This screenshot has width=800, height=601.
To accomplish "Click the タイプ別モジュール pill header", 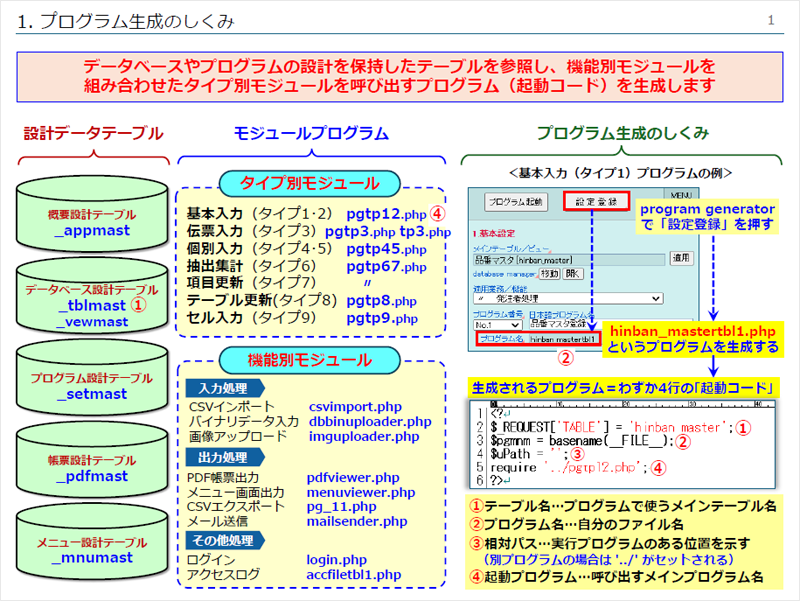I will [x=310, y=183].
